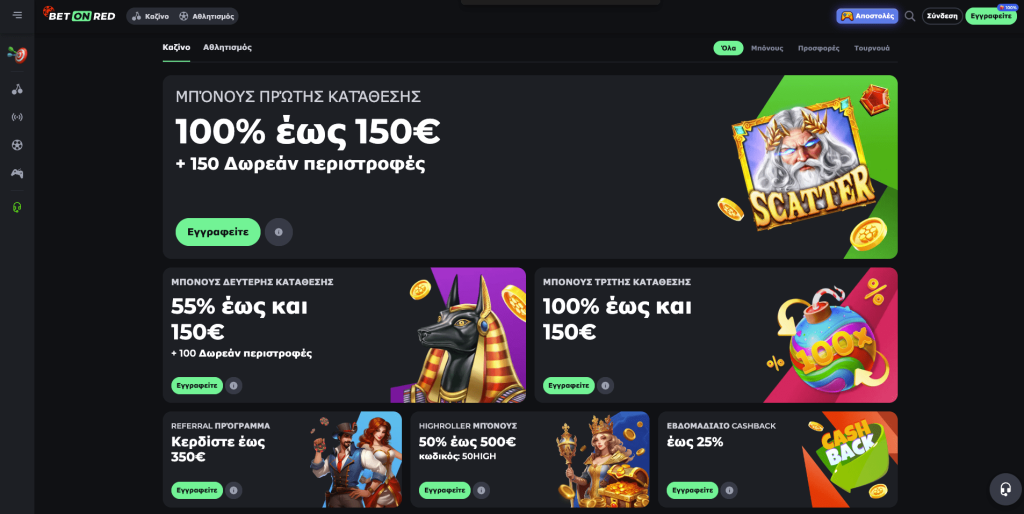The height and width of the screenshot is (514, 1024).
Task: Open the live chat headset bubble
Action: click(x=1005, y=489)
